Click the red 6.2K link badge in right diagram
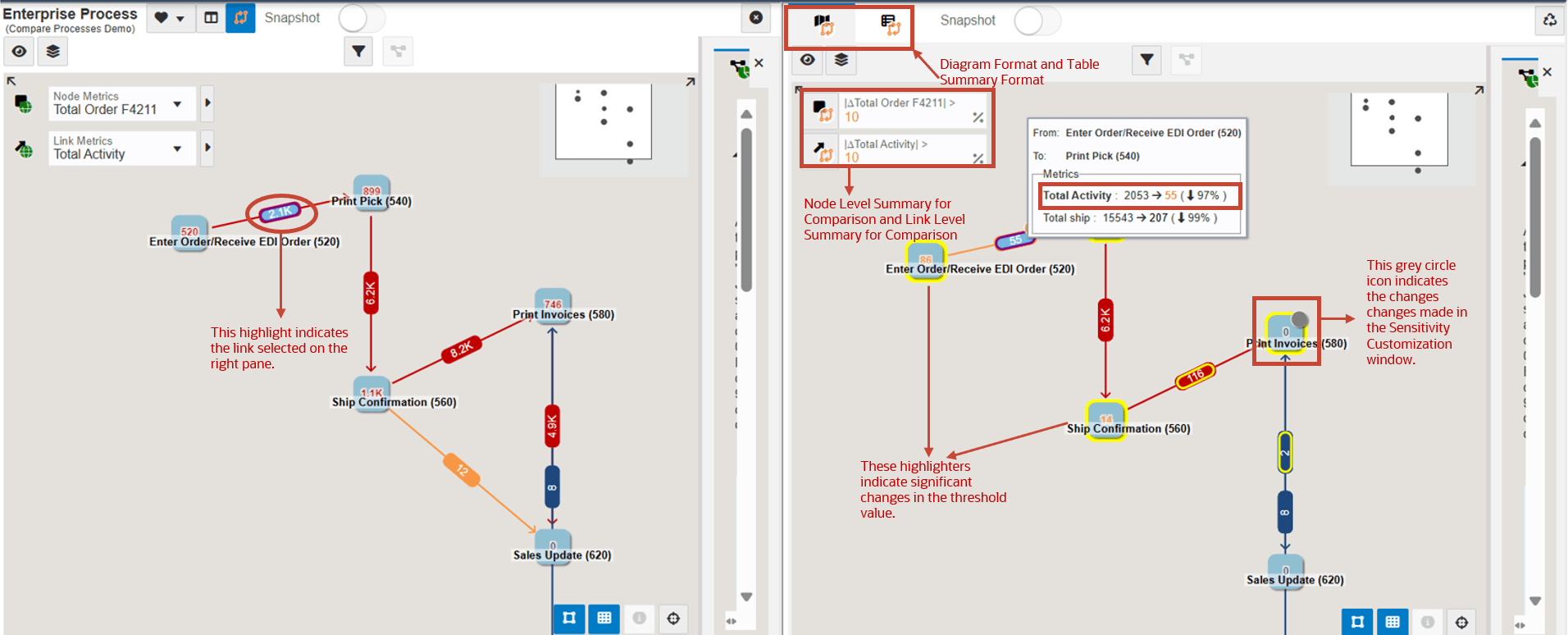 [1105, 320]
